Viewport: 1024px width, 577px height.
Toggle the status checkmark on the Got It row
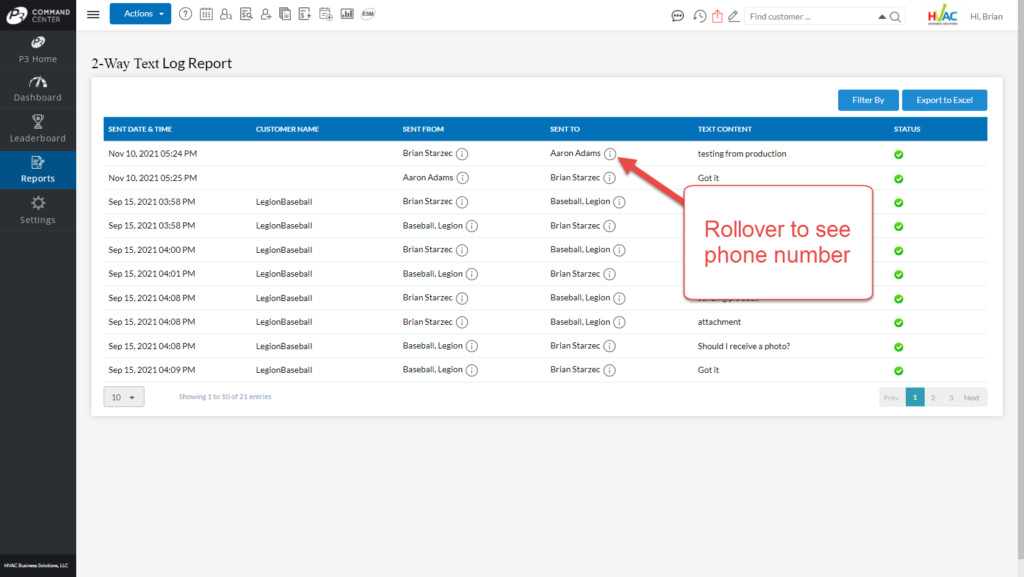coord(898,178)
